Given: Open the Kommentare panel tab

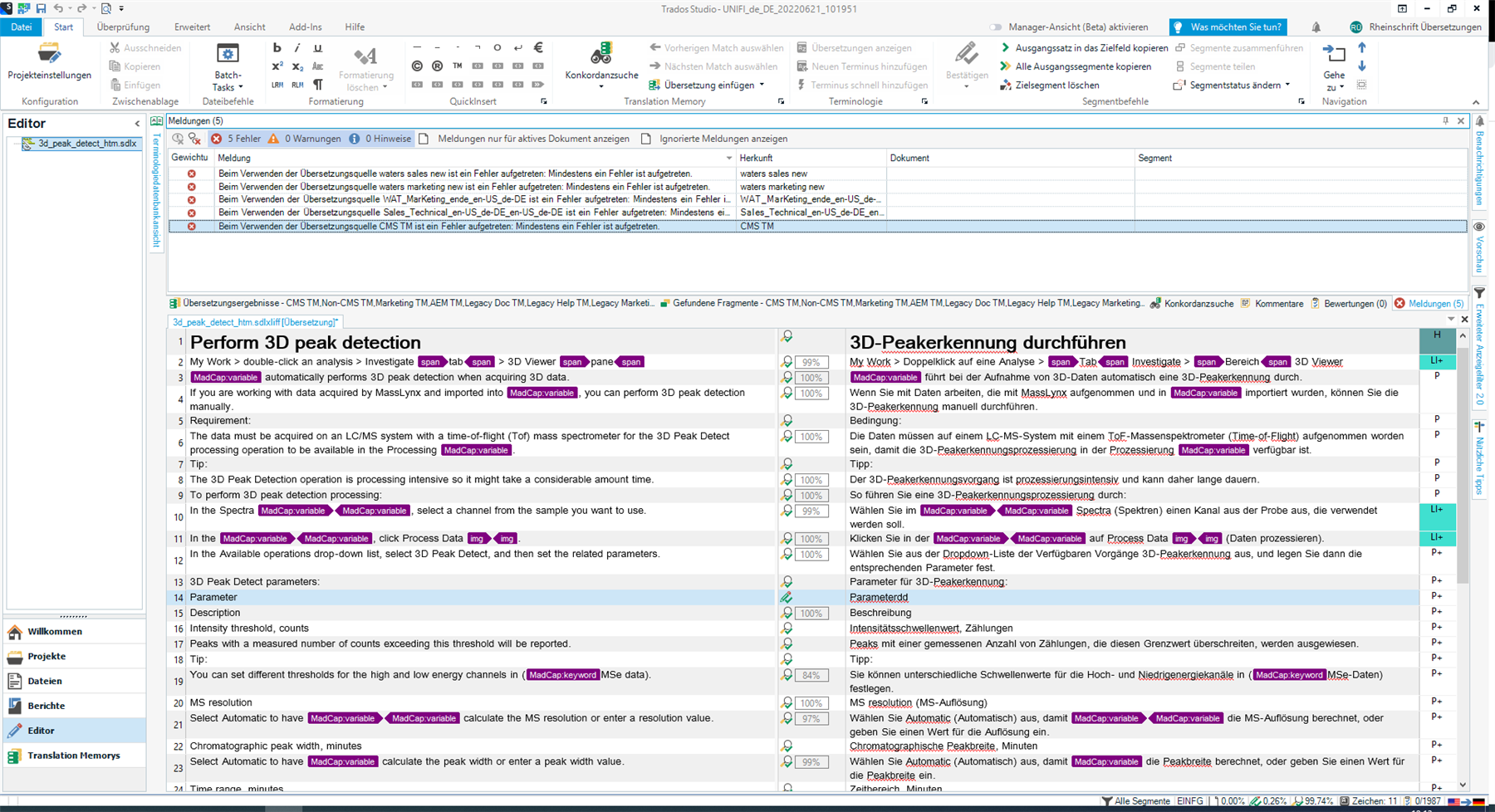Looking at the screenshot, I should pyautogui.click(x=1272, y=304).
